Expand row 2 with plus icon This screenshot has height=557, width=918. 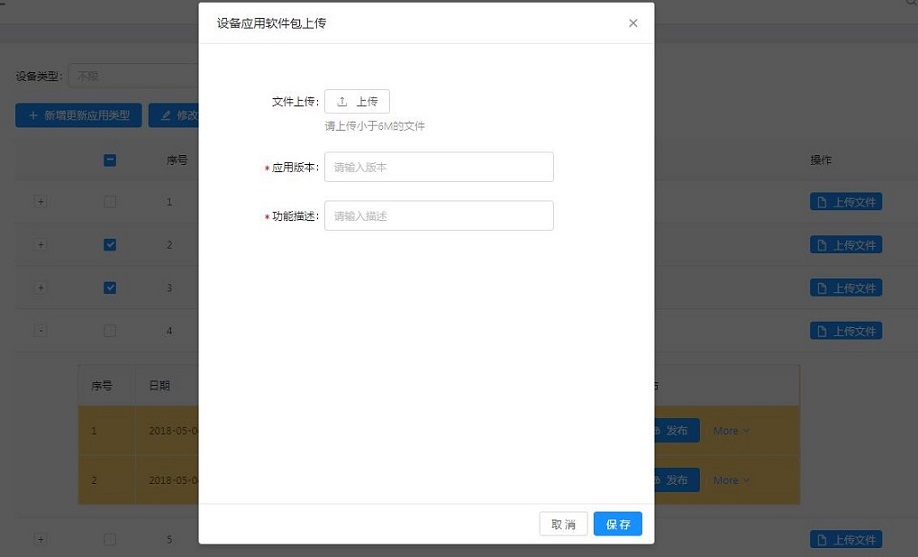click(x=40, y=245)
